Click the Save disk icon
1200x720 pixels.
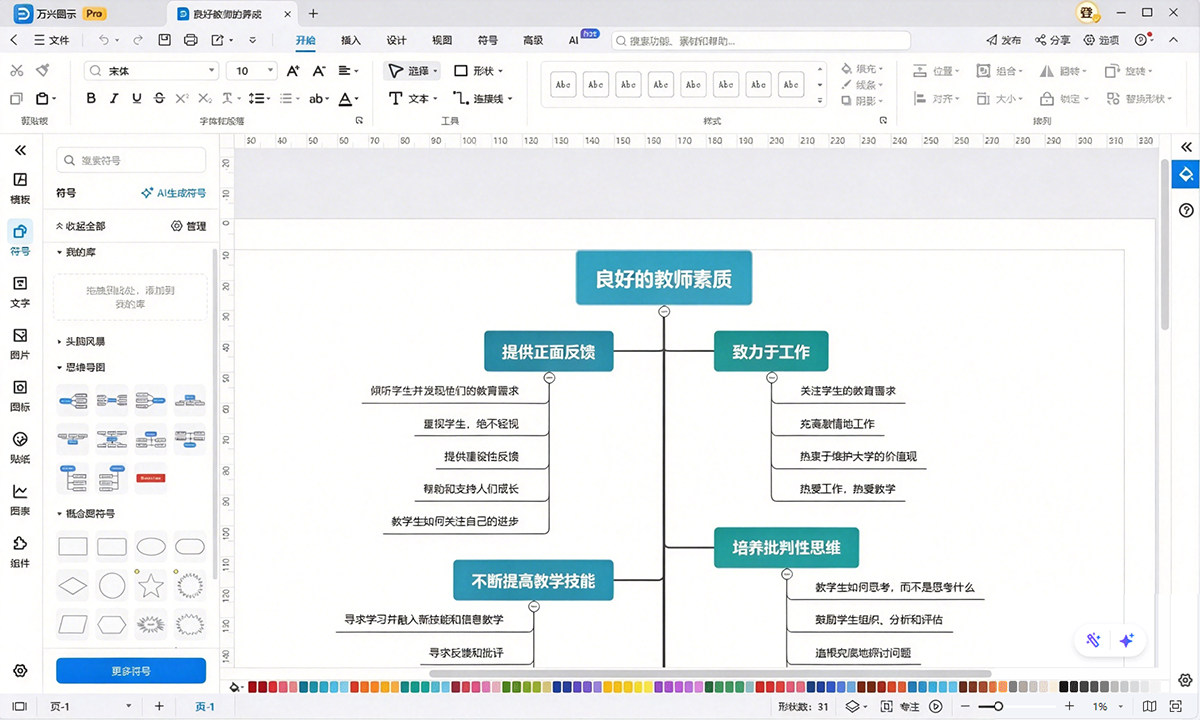[165, 40]
